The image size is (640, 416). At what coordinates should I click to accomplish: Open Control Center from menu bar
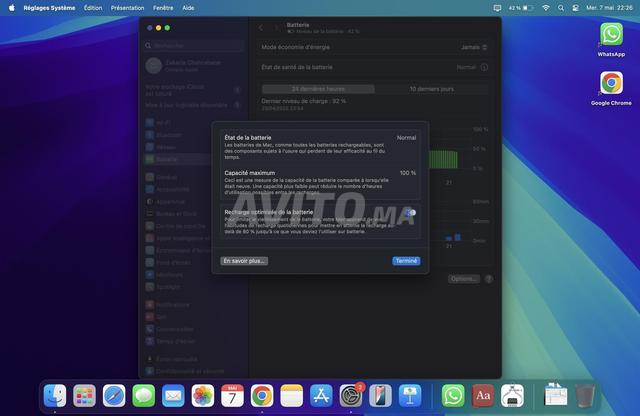tap(575, 7)
